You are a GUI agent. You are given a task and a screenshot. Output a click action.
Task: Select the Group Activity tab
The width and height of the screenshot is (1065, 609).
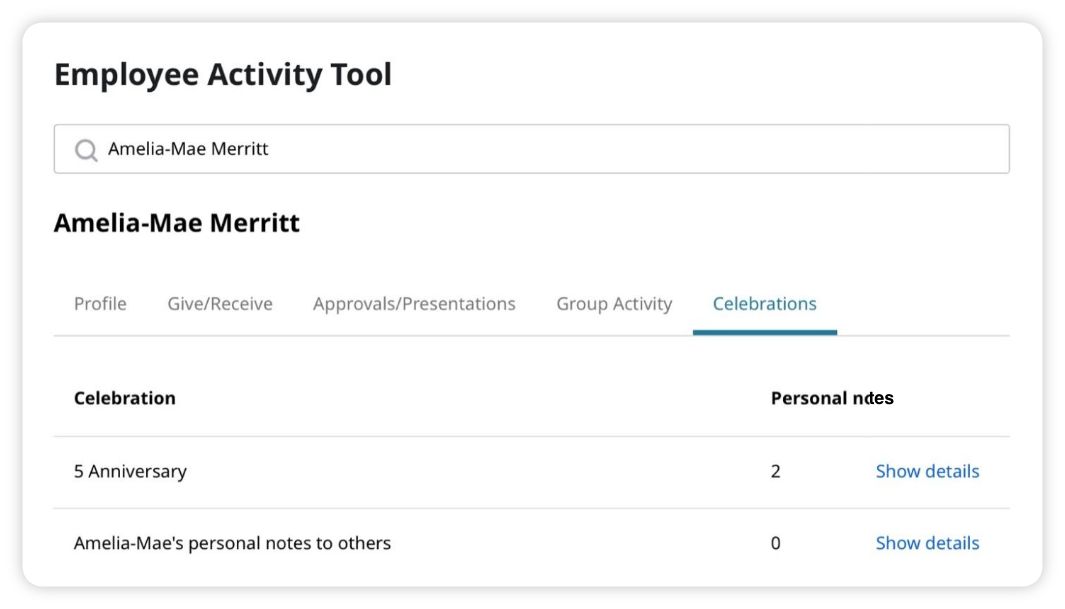coord(614,303)
